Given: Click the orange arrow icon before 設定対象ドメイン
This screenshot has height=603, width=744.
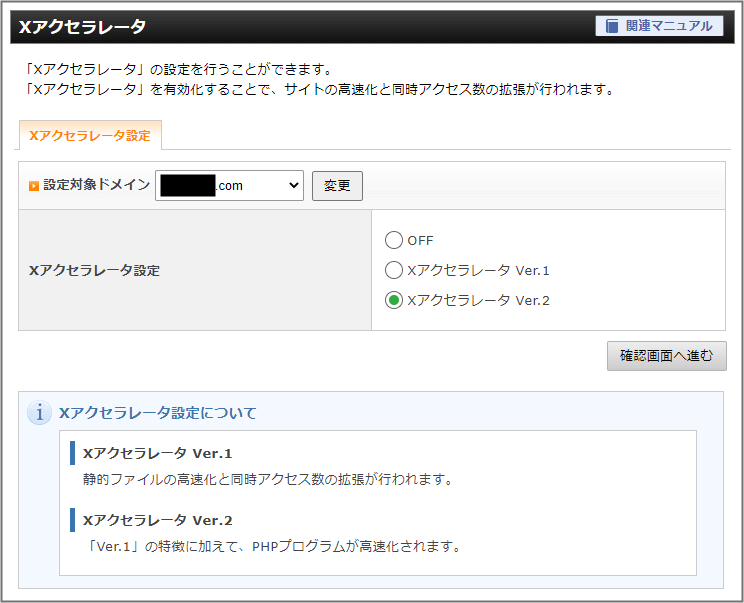Looking at the screenshot, I should [x=33, y=186].
